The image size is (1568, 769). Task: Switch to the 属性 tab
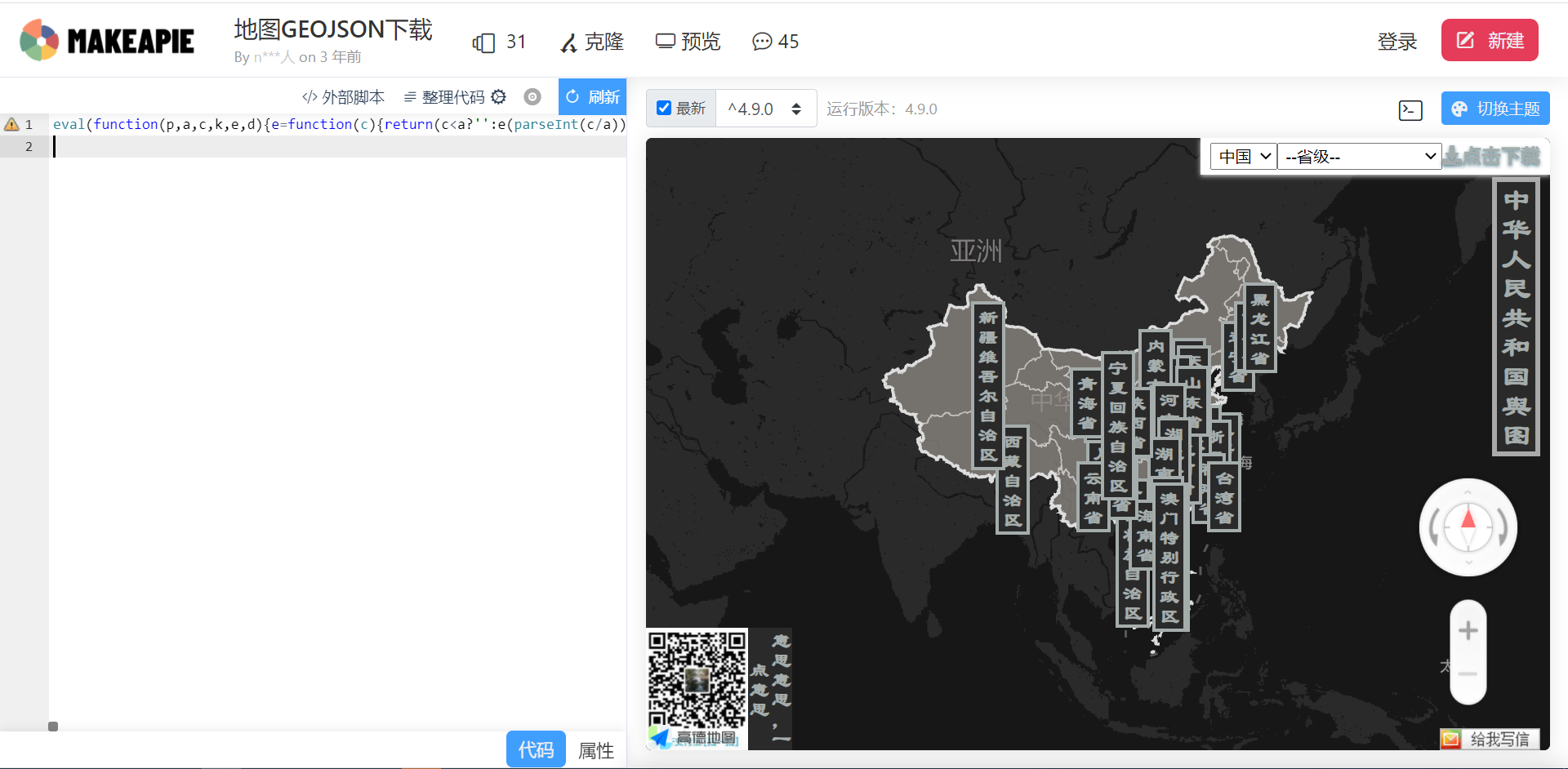click(595, 749)
